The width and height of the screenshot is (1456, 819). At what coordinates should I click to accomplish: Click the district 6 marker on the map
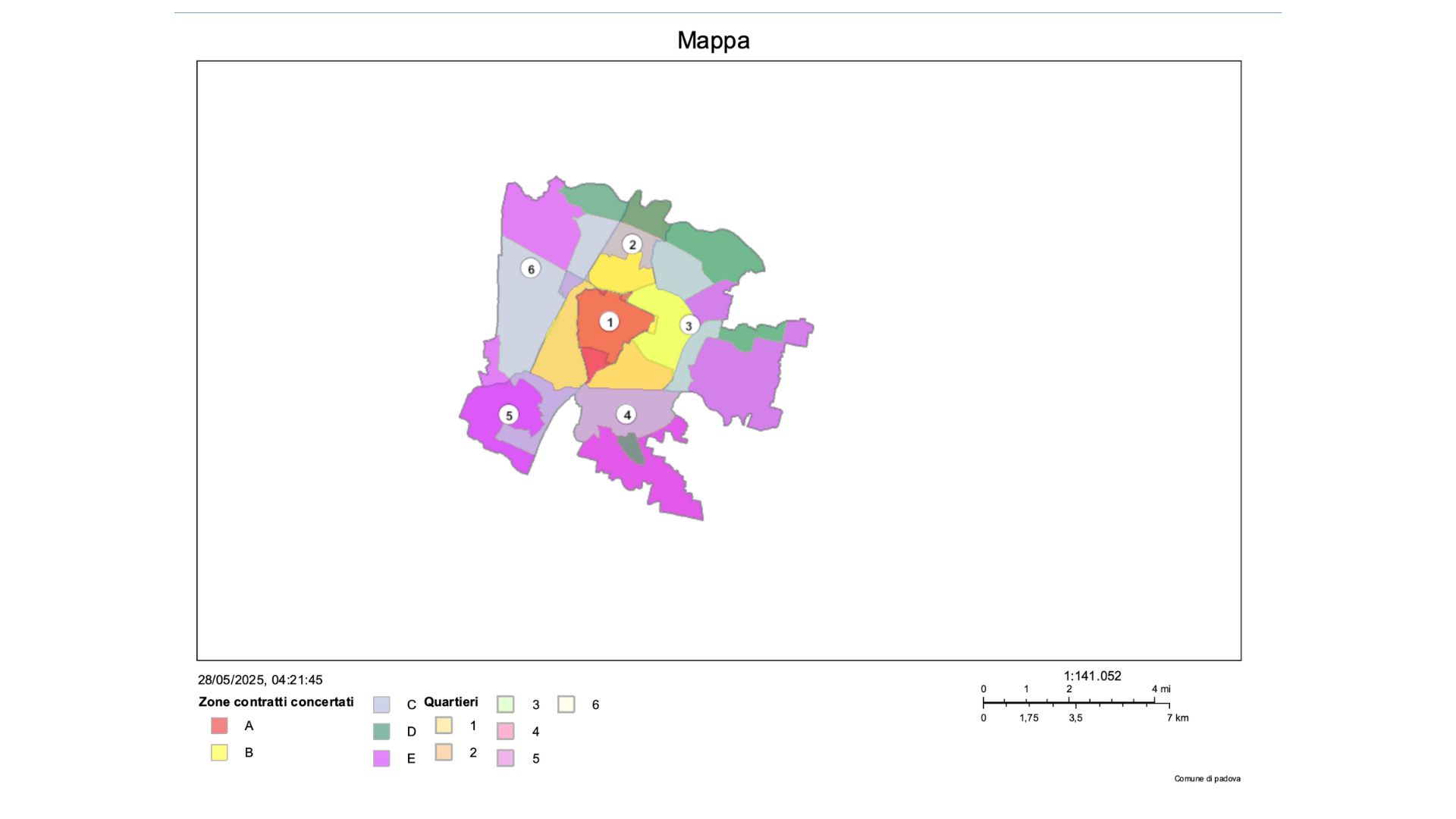point(531,268)
